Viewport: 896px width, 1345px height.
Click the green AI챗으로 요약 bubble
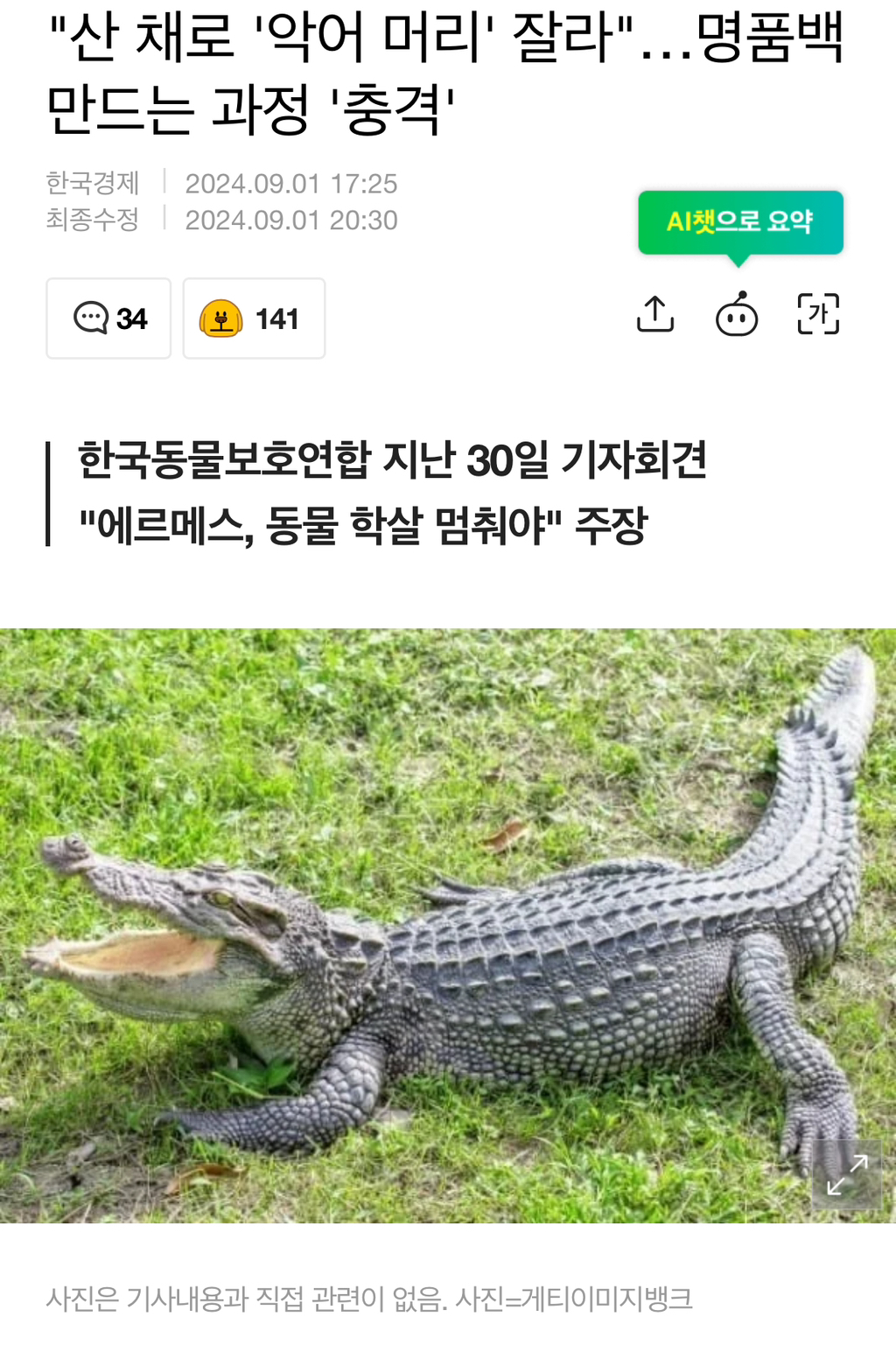pyautogui.click(x=740, y=222)
